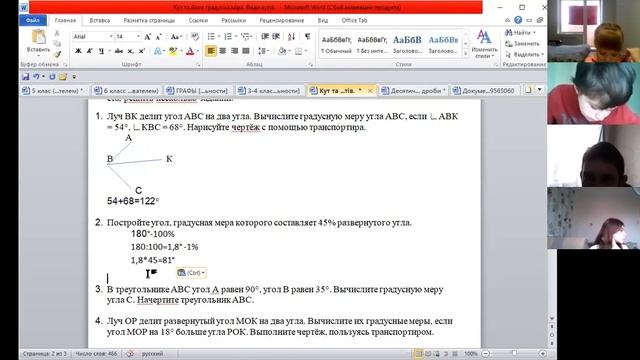Viewport: 640px width, 360px height.
Task: Click the Word Help question mark icon
Action: coord(518,20)
